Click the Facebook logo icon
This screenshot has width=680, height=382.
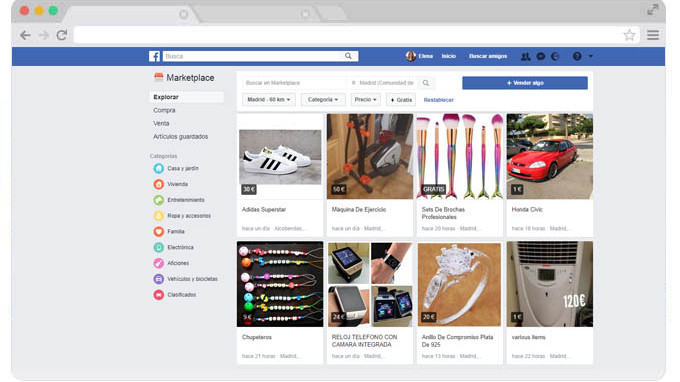(x=154, y=56)
